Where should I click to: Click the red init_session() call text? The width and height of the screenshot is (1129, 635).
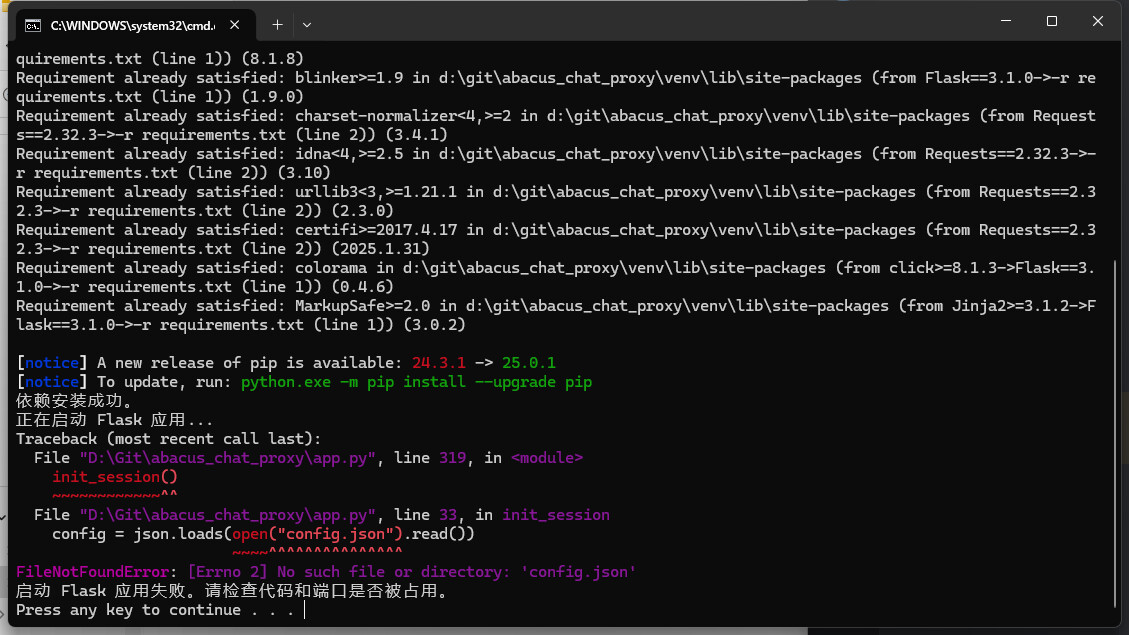[x=115, y=477]
